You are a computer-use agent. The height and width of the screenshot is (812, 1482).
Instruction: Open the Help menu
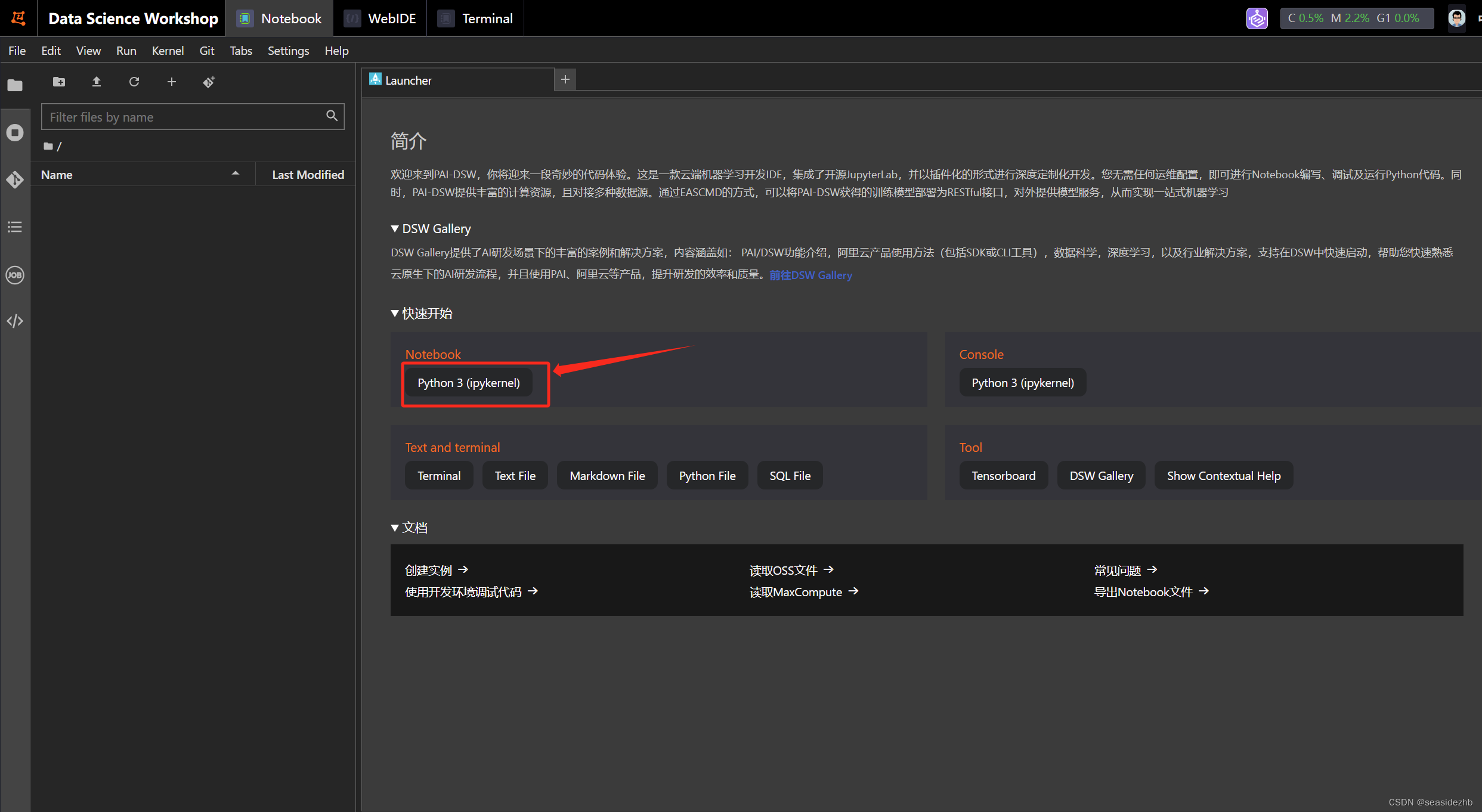click(x=336, y=51)
